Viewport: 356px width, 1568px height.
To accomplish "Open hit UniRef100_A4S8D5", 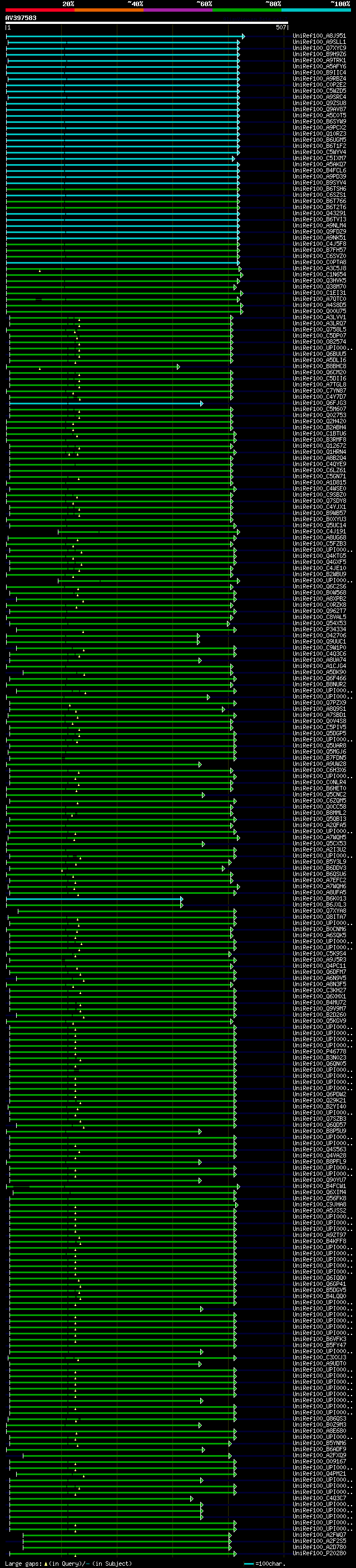I will [319, 305].
